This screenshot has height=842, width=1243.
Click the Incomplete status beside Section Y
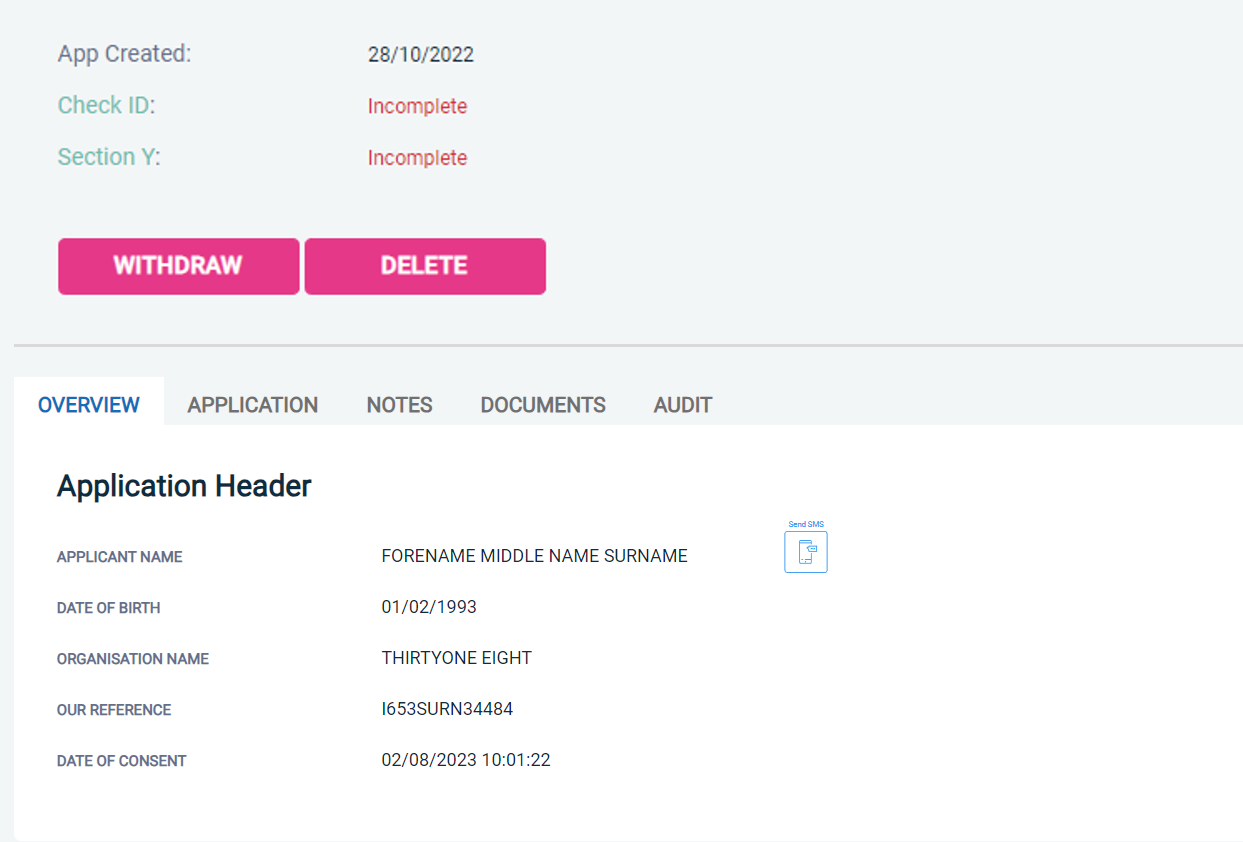tap(417, 158)
